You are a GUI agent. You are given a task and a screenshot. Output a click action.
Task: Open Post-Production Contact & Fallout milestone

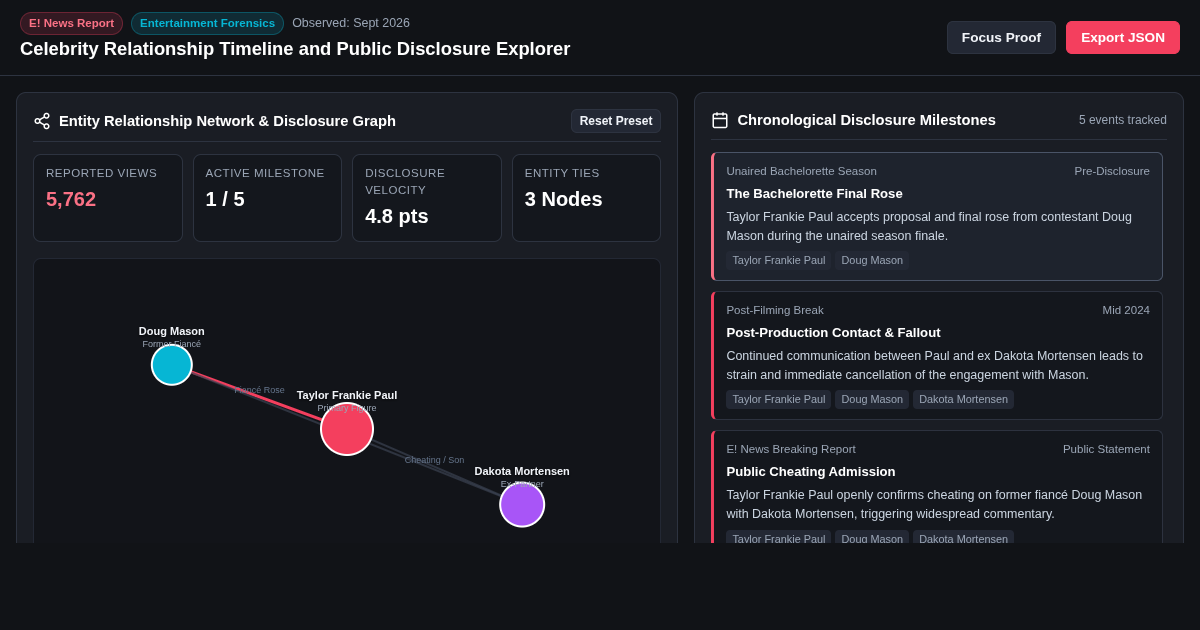point(937,355)
